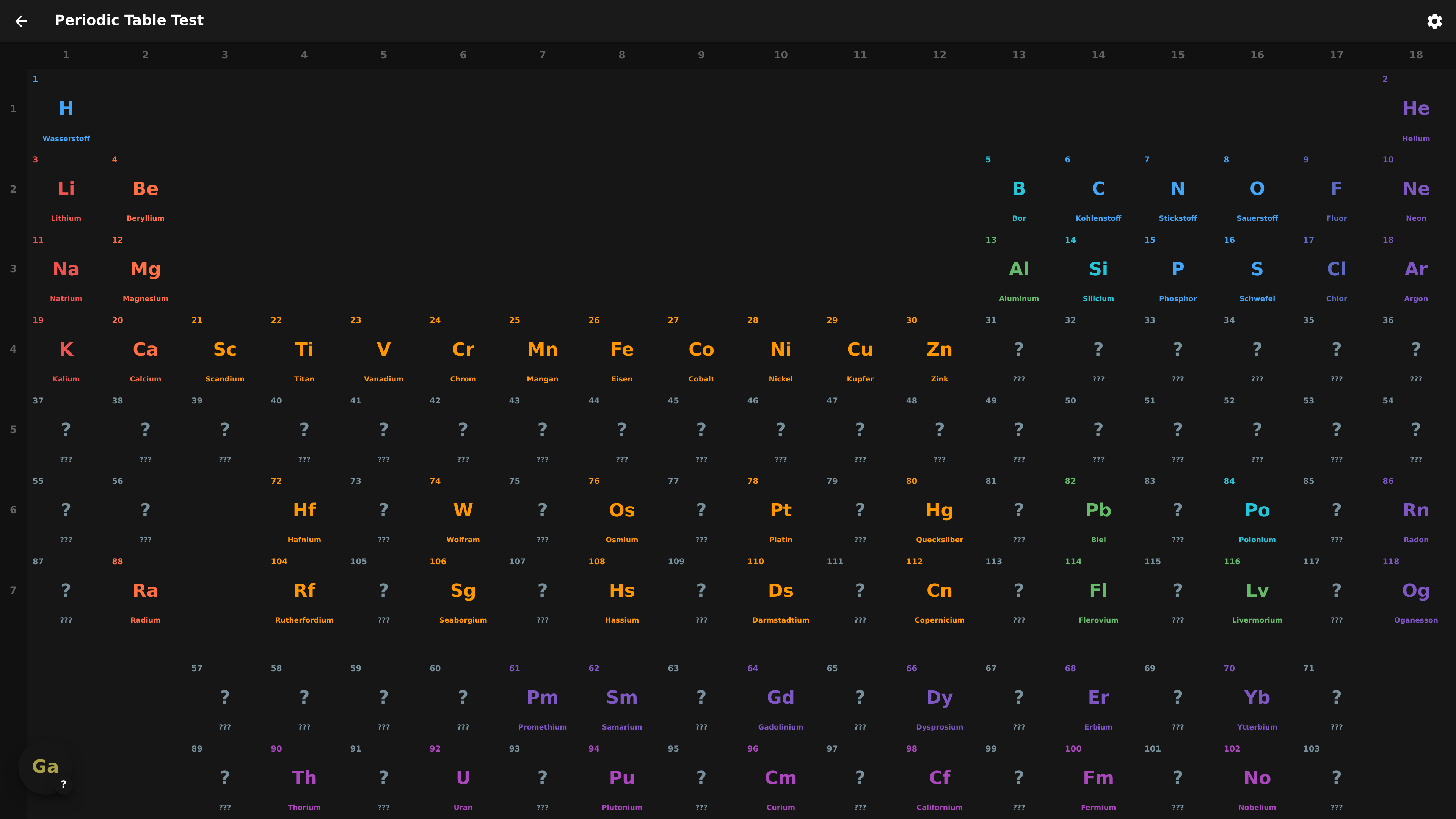The image size is (1456, 819).
Task: Select the Titan (Ti) cell
Action: pyautogui.click(x=304, y=350)
